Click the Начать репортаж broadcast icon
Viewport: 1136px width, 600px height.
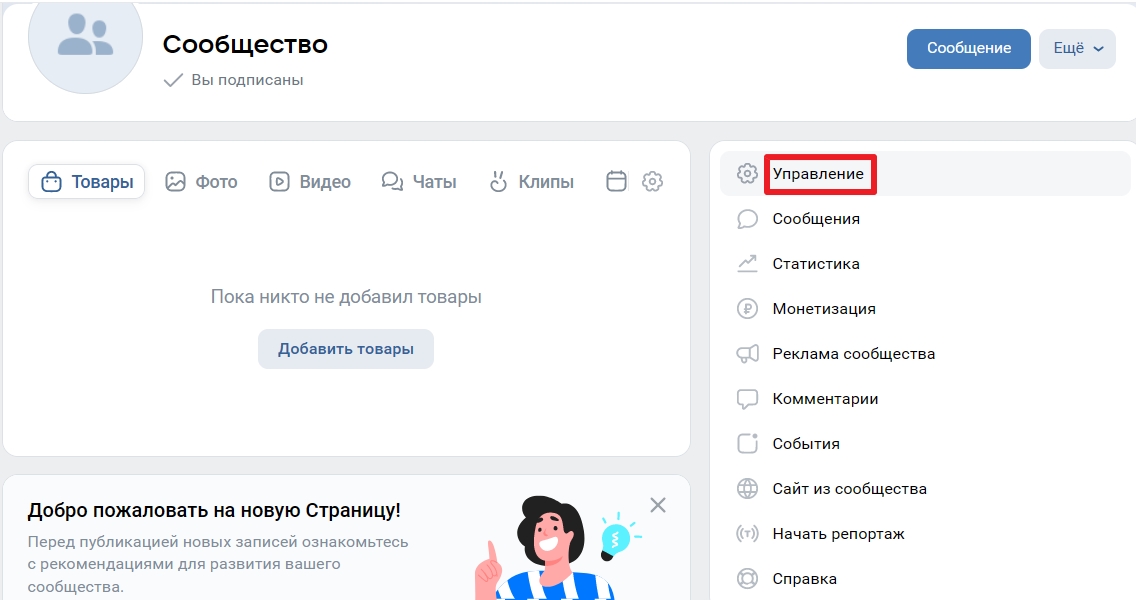tap(747, 533)
